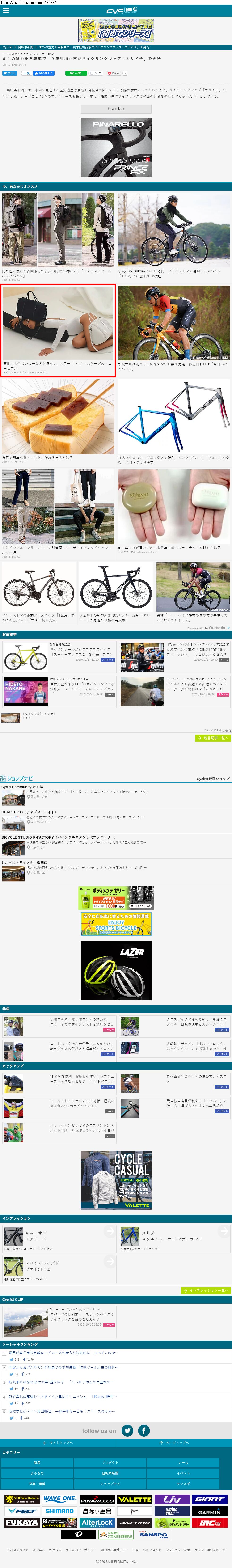The height and width of the screenshot is (1568, 232).
Task: Click the LAZER helmet ad
Action: (x=116, y=970)
